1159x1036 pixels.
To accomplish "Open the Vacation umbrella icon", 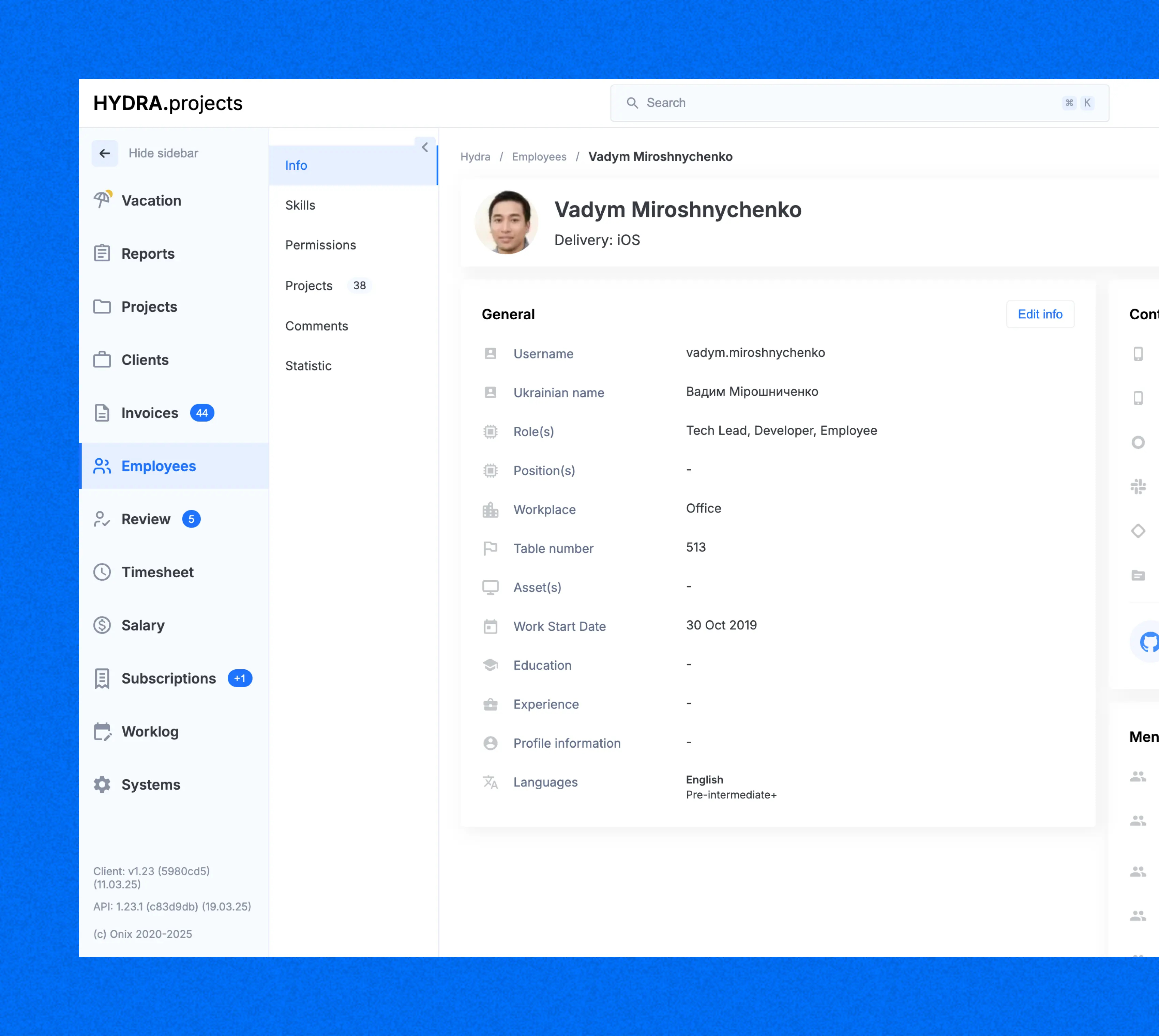I will pyautogui.click(x=103, y=200).
